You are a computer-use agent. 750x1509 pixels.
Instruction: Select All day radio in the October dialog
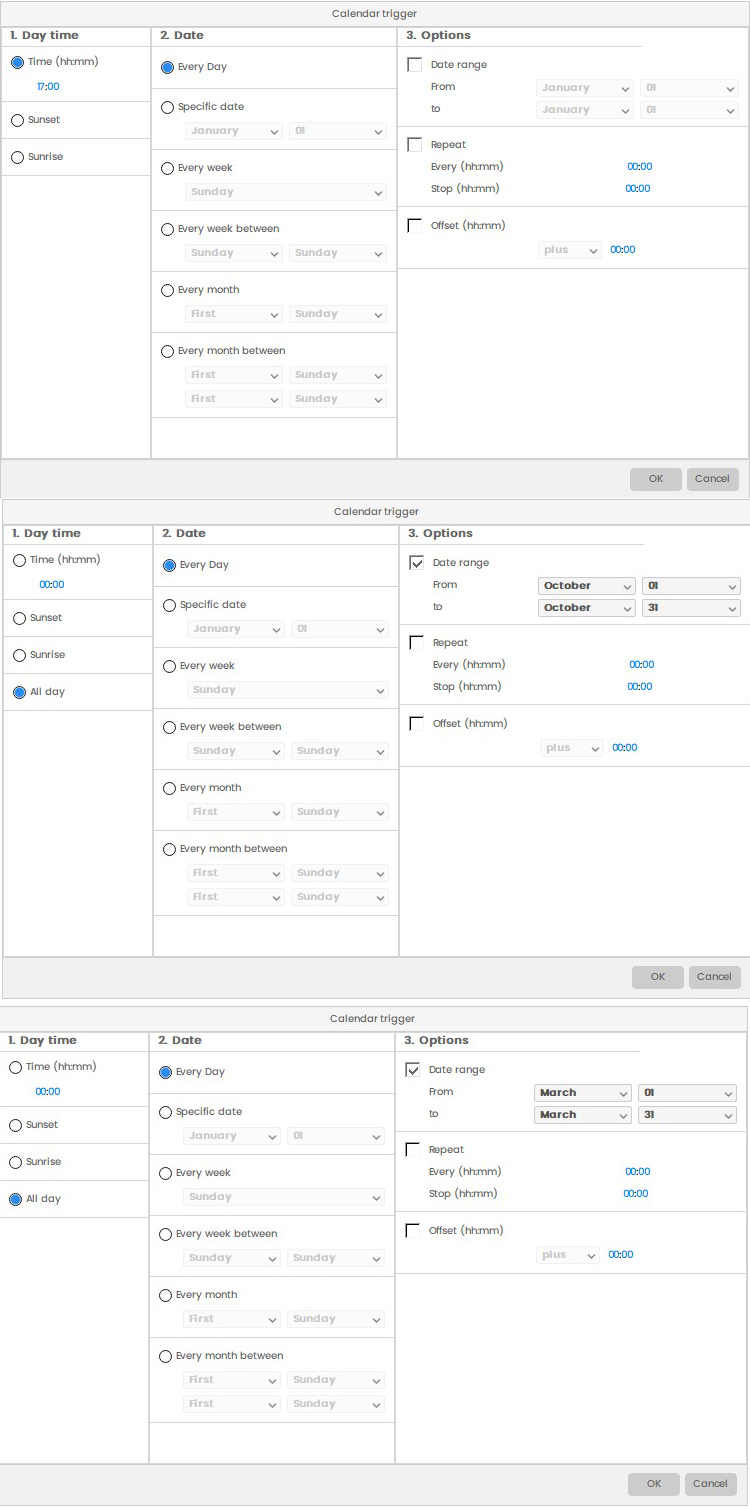(x=19, y=692)
